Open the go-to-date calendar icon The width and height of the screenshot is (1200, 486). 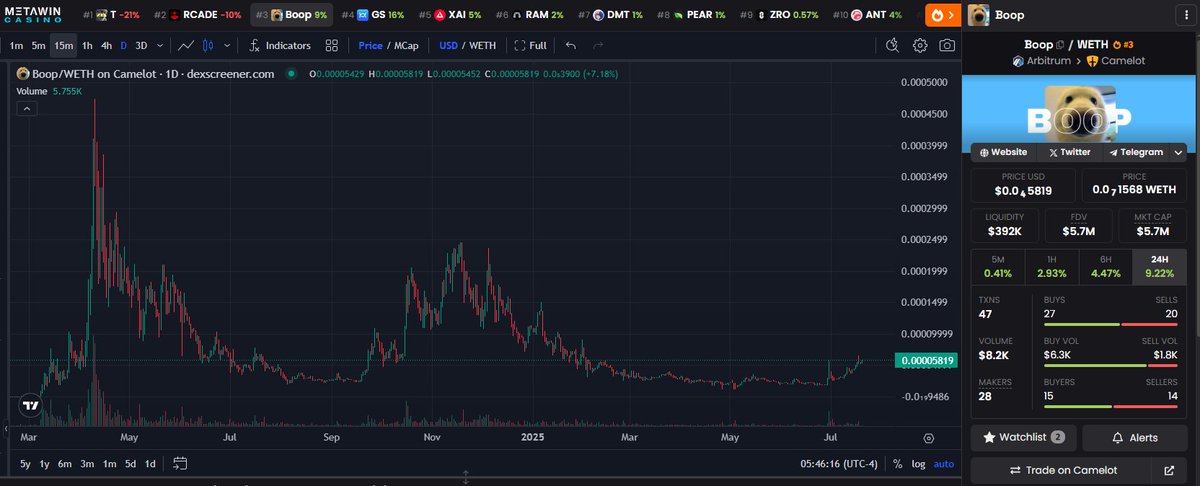tap(180, 463)
